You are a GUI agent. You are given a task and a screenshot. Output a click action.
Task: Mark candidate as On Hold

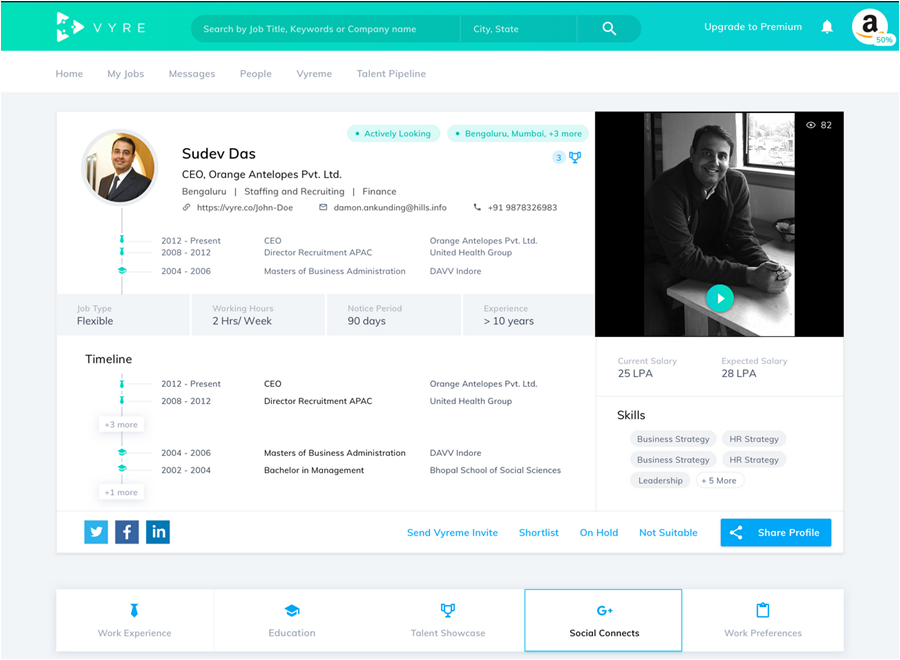[599, 533]
